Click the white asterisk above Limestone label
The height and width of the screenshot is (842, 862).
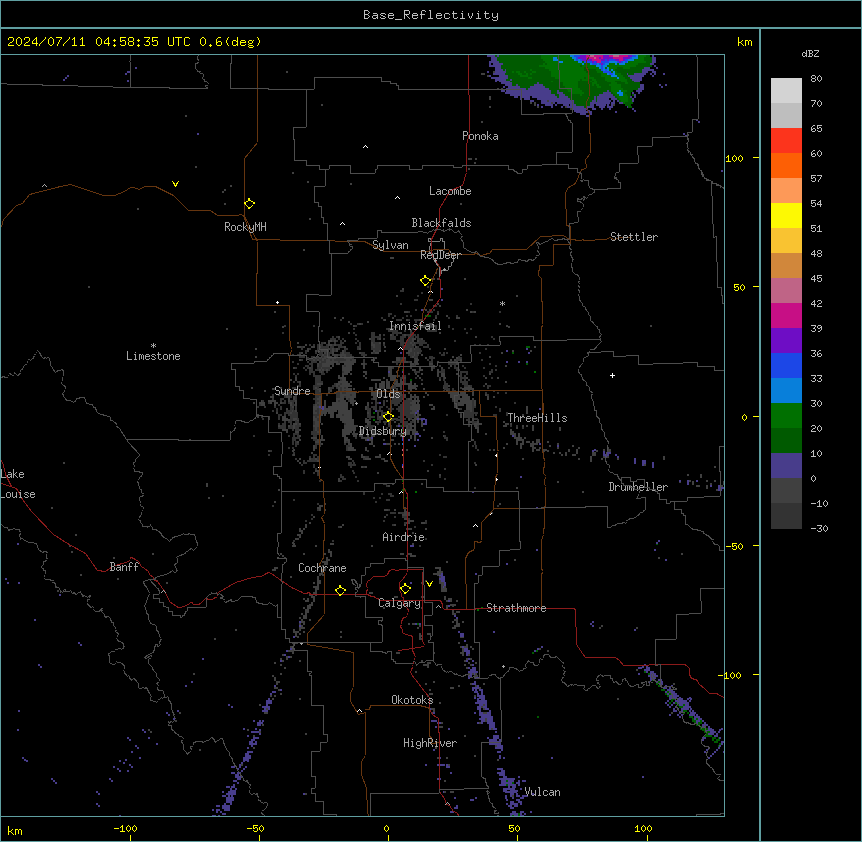click(x=153, y=346)
